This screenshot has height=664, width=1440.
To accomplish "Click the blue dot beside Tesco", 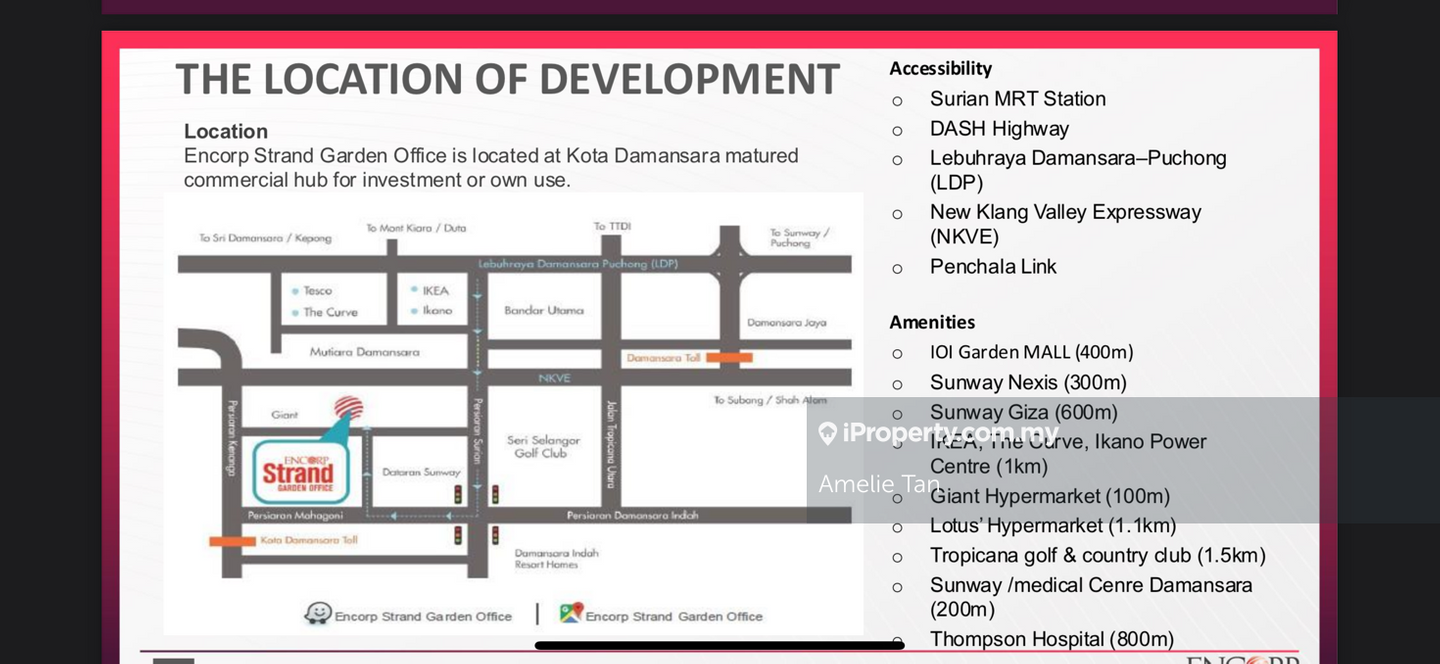I will coord(296,290).
